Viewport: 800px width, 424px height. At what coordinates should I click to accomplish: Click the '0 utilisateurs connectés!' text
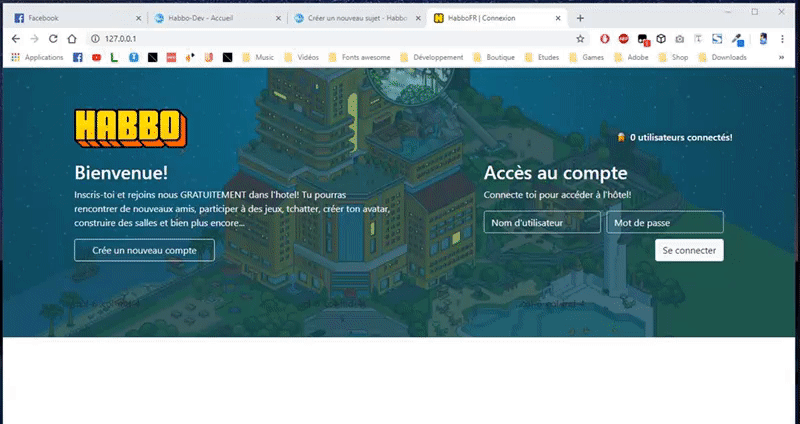pos(681,137)
